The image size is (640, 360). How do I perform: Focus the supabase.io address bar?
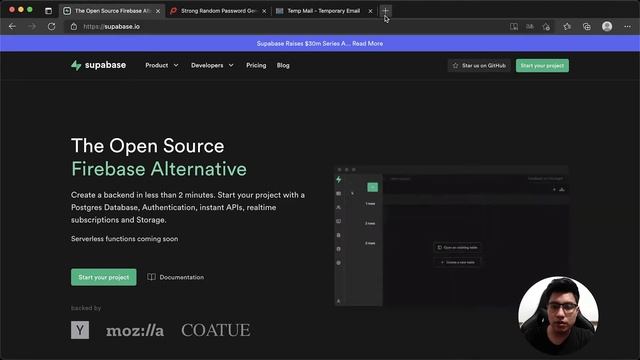tap(286, 27)
